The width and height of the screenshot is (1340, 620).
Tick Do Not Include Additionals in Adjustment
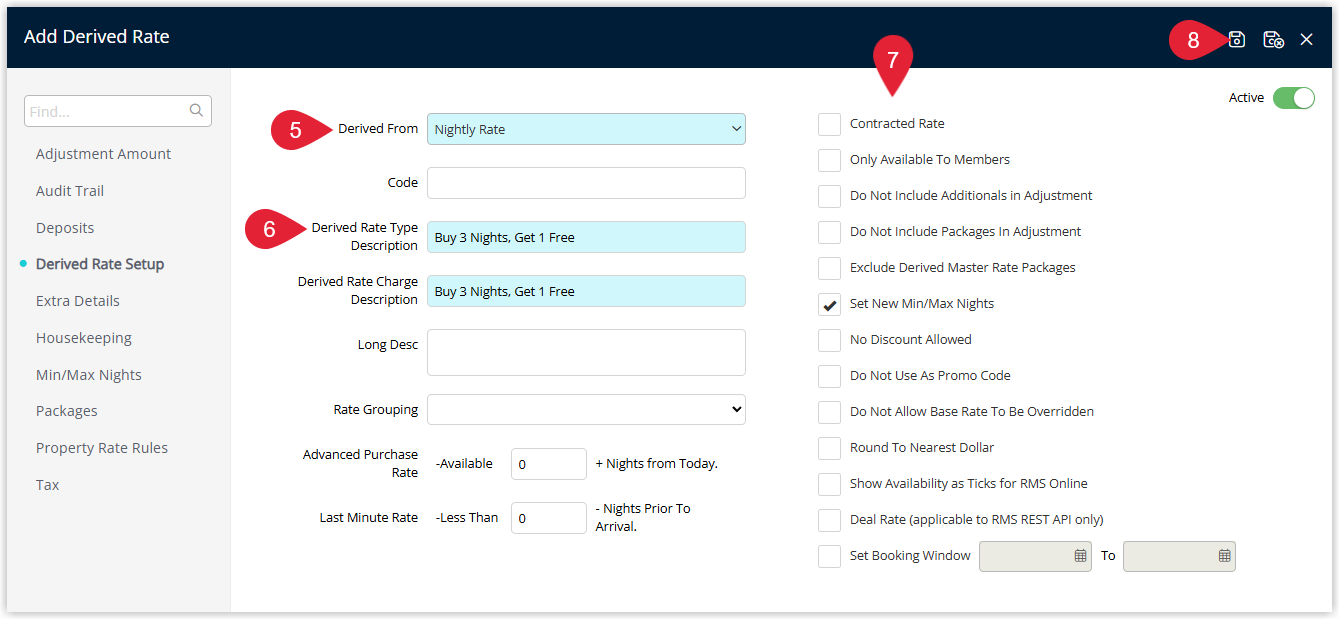829,196
